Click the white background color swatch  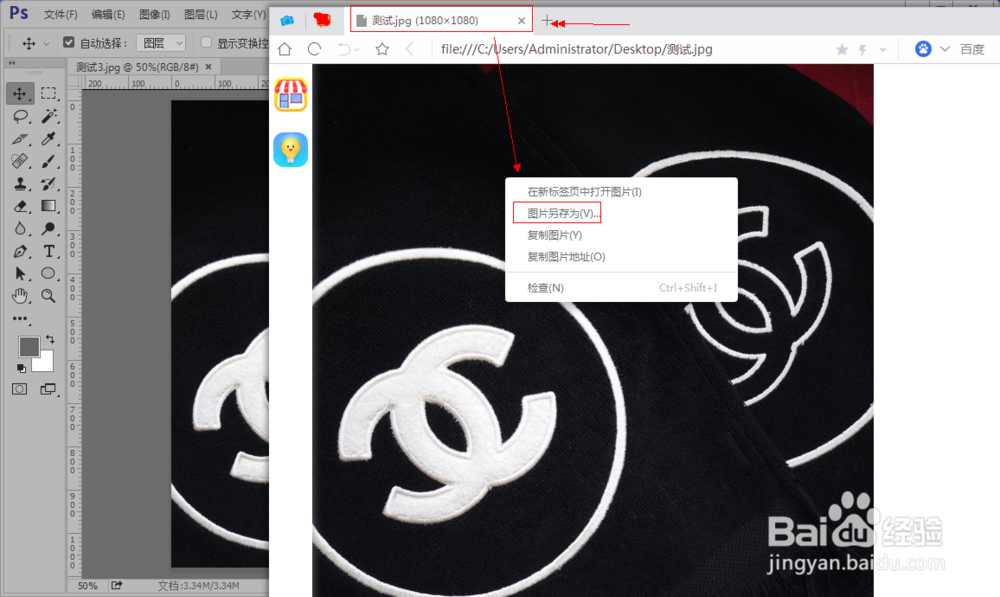(x=45, y=362)
